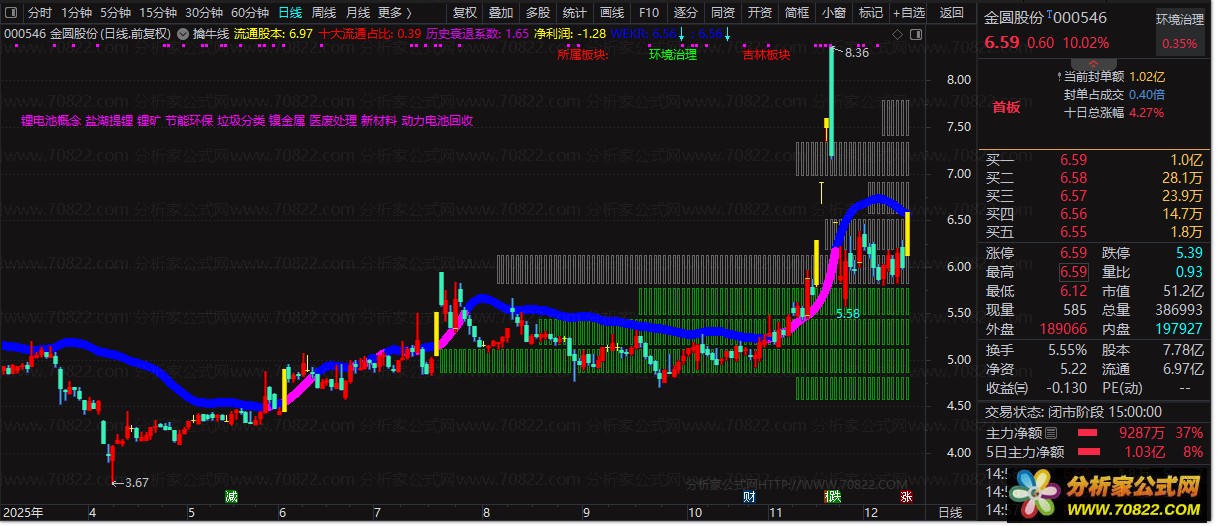
Task: Switch to 周线 weekly chart
Action: click(x=324, y=13)
